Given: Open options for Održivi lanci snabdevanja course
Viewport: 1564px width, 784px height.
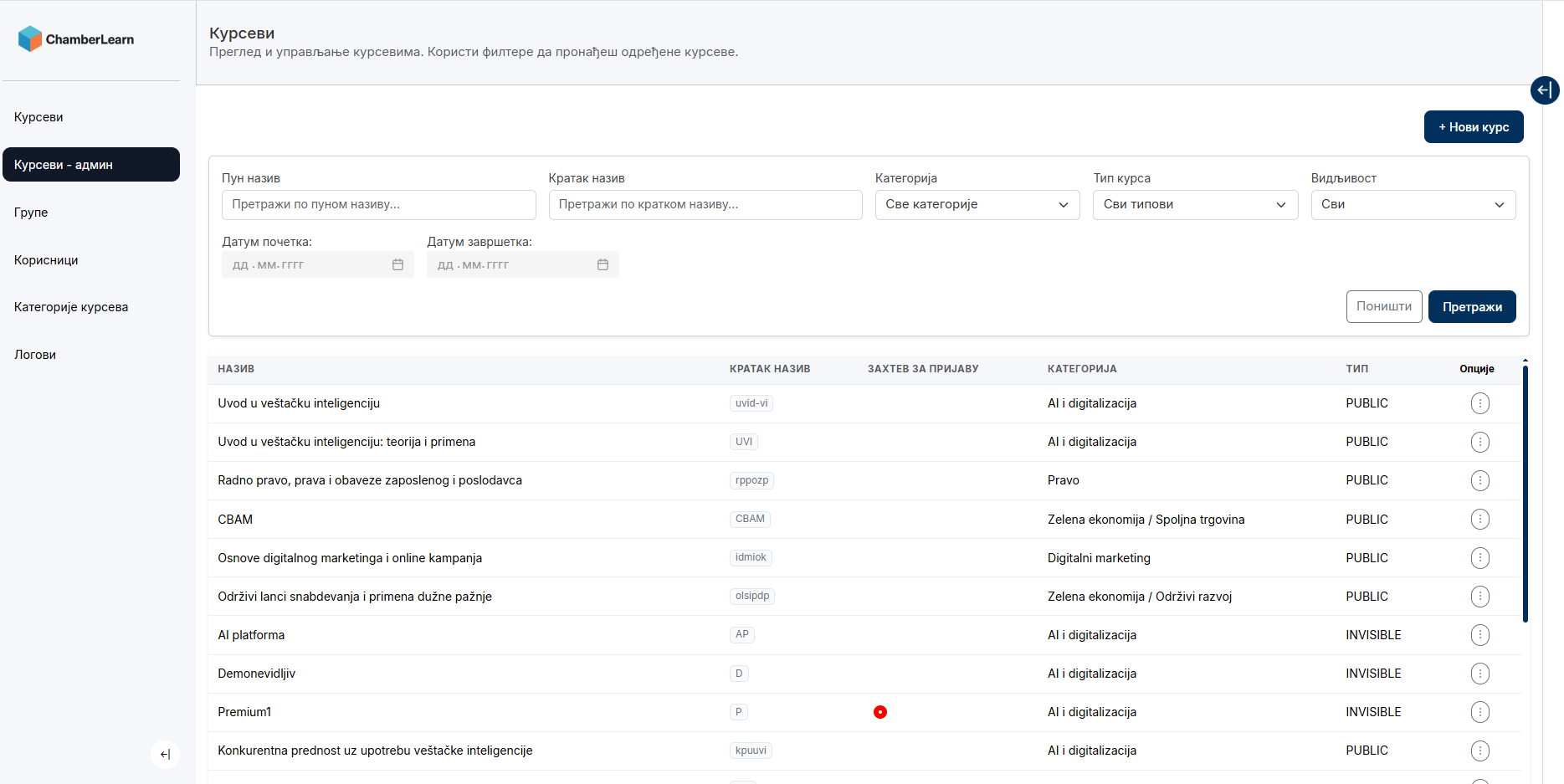Looking at the screenshot, I should (x=1479, y=597).
